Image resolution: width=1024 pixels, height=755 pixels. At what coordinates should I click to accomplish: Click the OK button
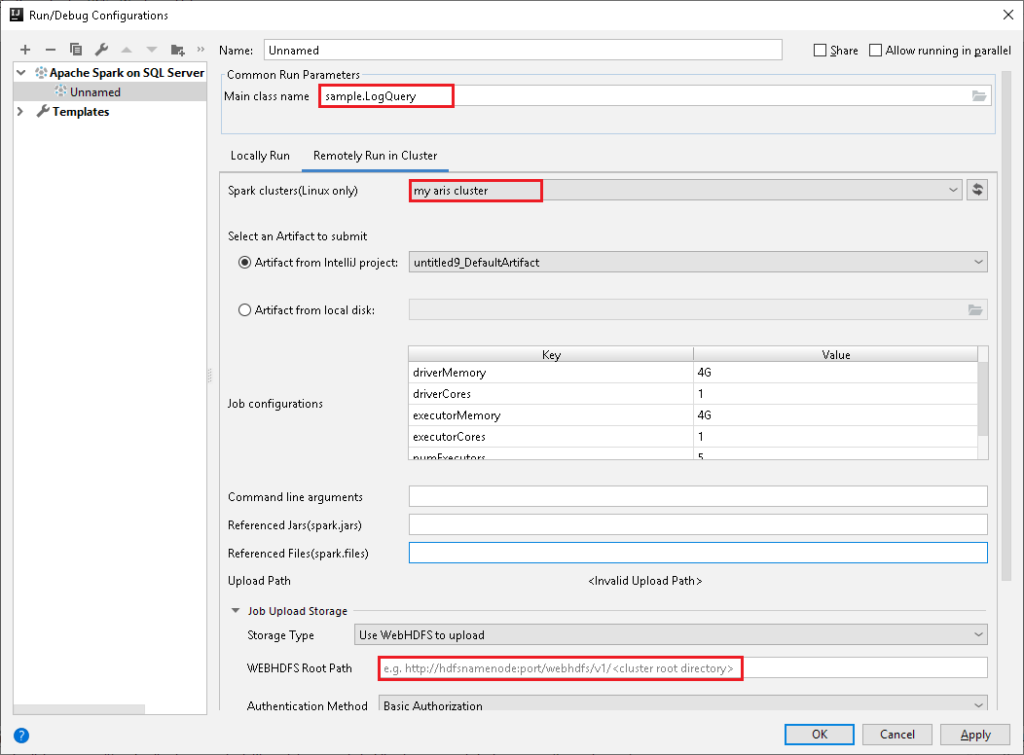(x=818, y=733)
